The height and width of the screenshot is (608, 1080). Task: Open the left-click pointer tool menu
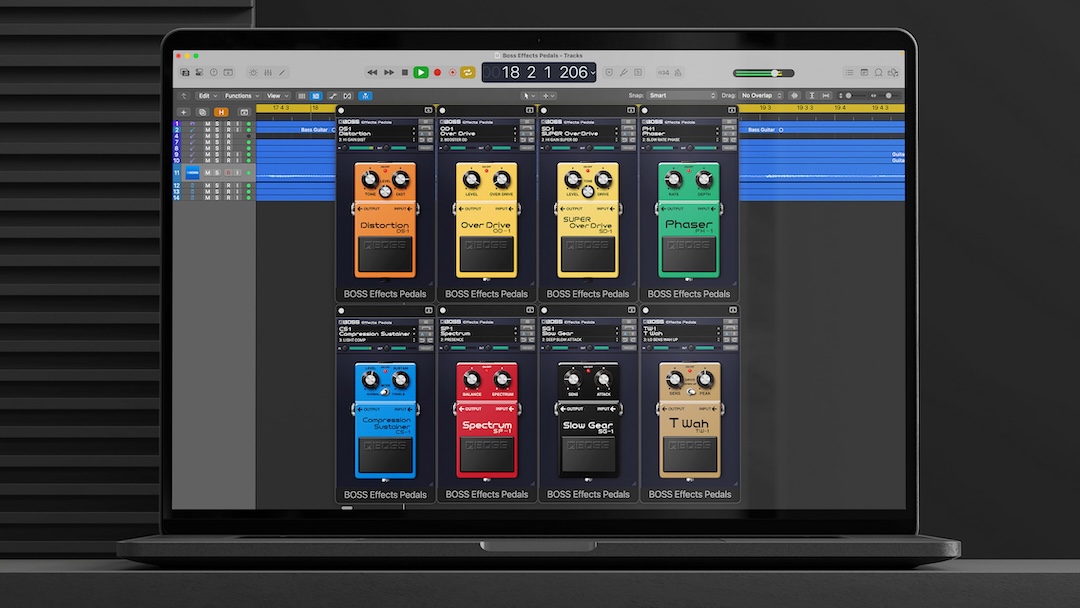point(528,96)
